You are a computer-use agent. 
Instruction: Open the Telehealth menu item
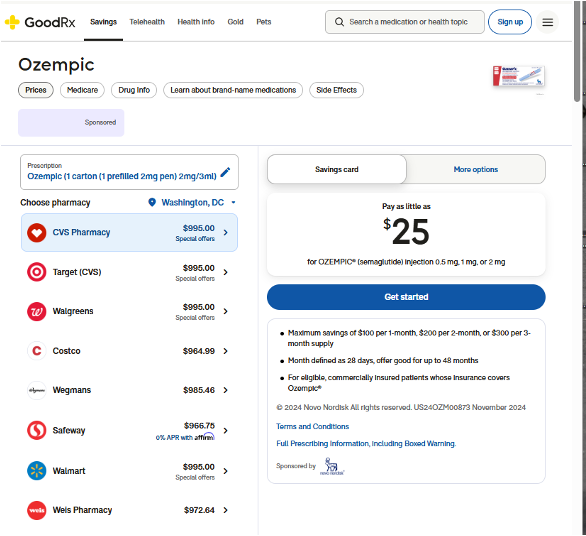(147, 22)
